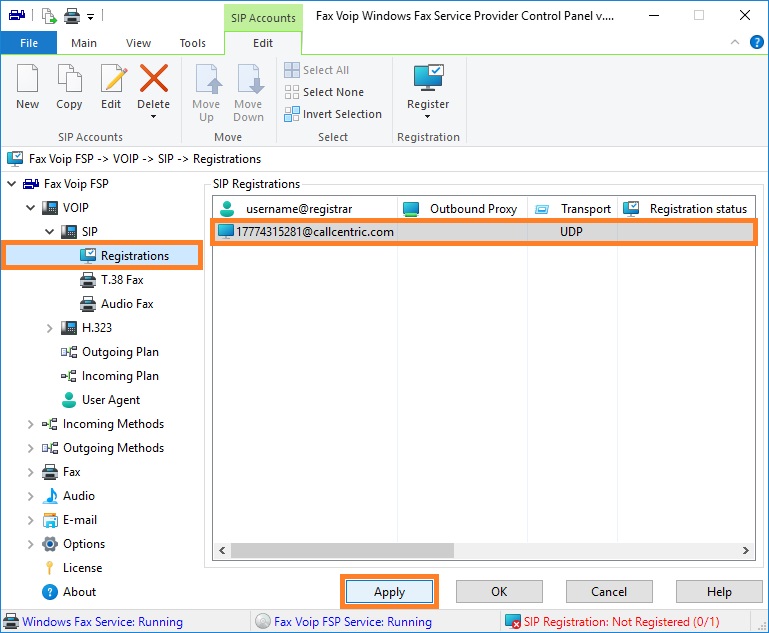Click the Register monitor icon

(x=428, y=78)
